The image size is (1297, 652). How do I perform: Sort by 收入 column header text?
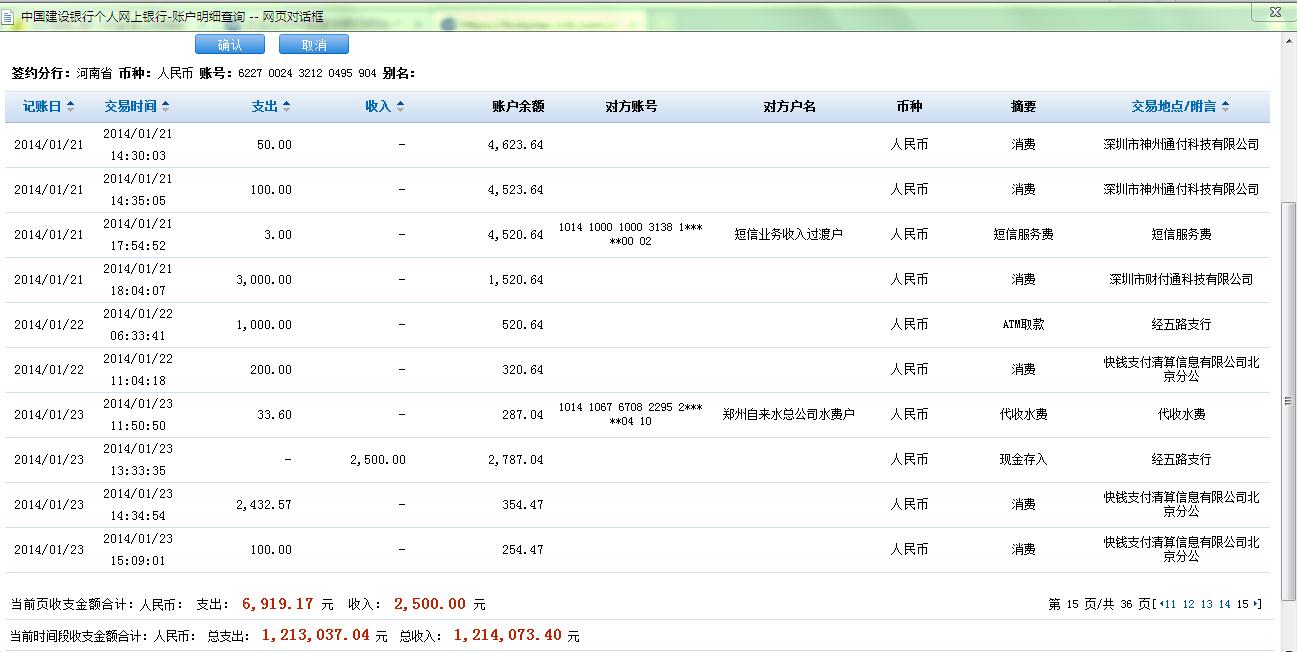pyautogui.click(x=378, y=107)
